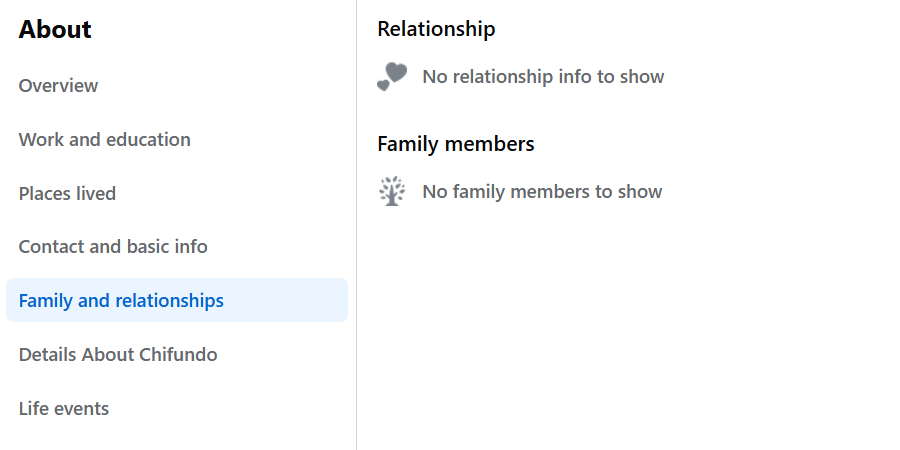Click "No relationship info to show" text
Viewport: 900px width, 450px height.
click(543, 77)
